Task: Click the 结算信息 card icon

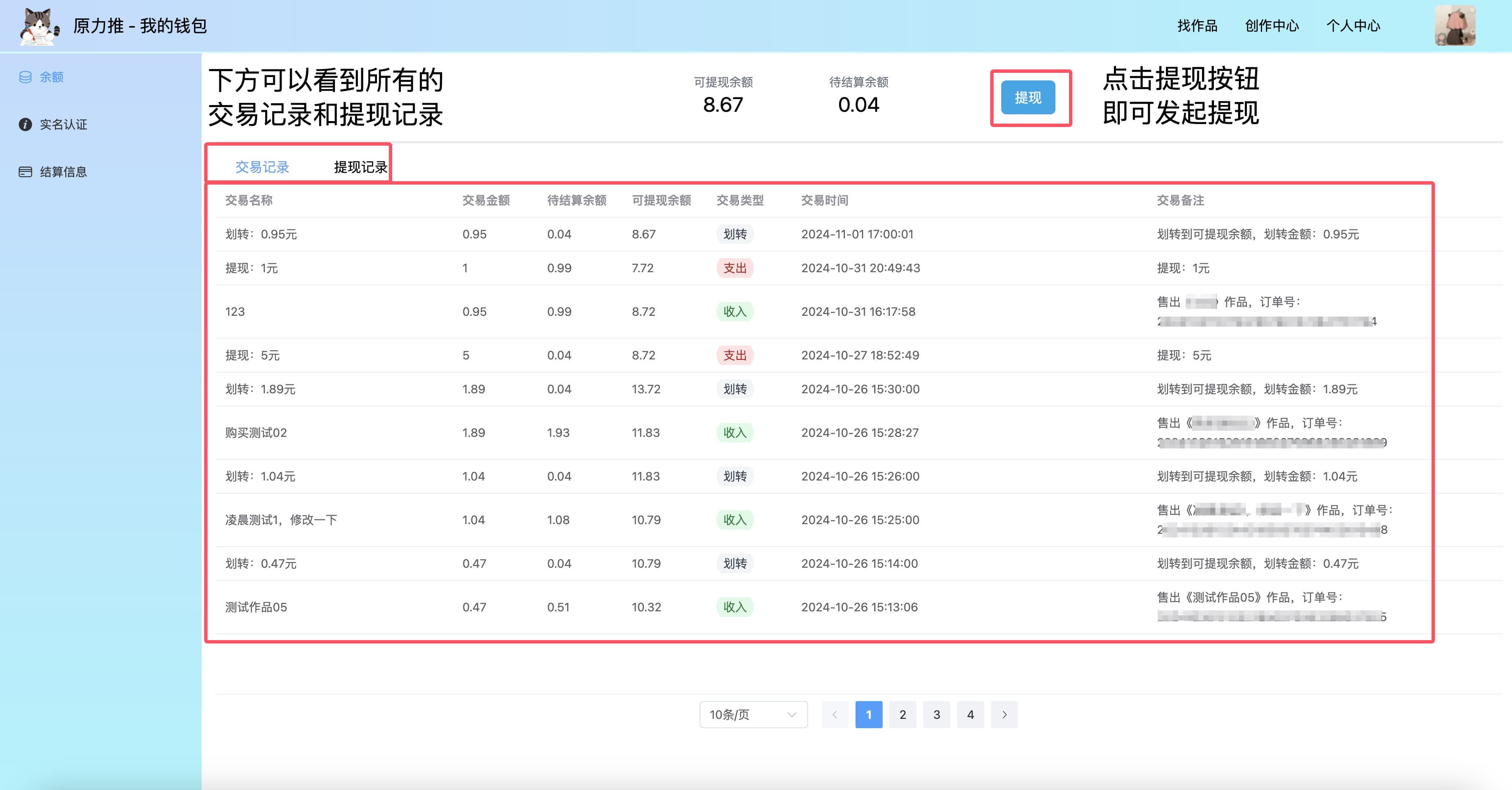Action: tap(25, 172)
